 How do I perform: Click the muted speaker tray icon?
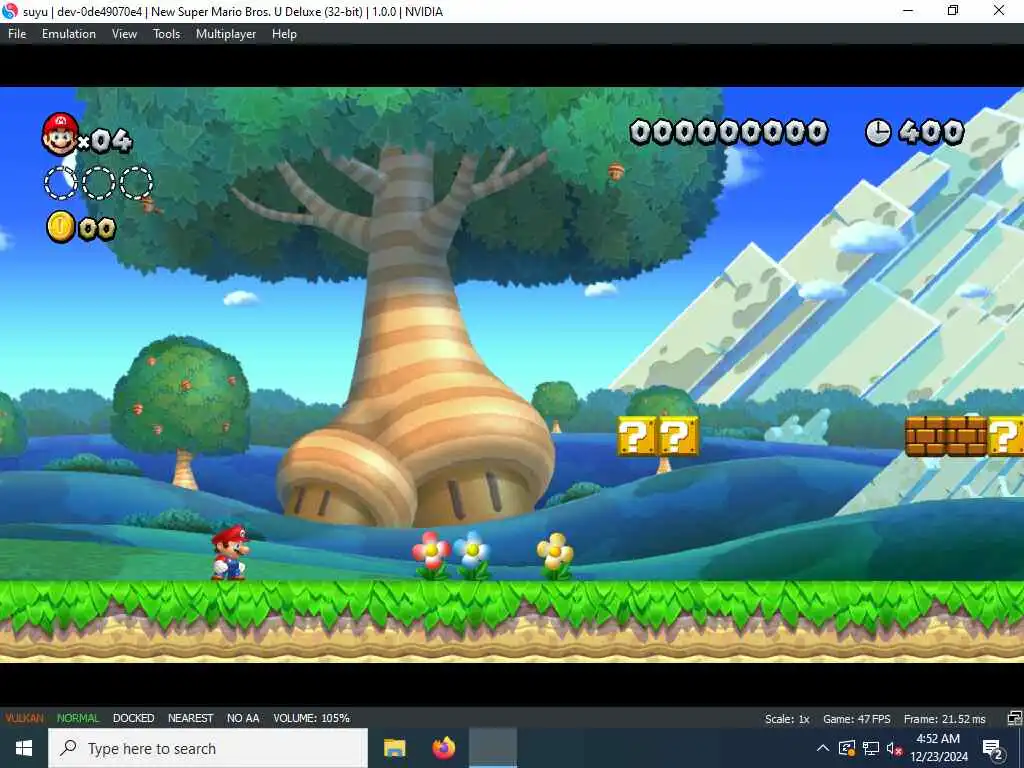(x=894, y=748)
